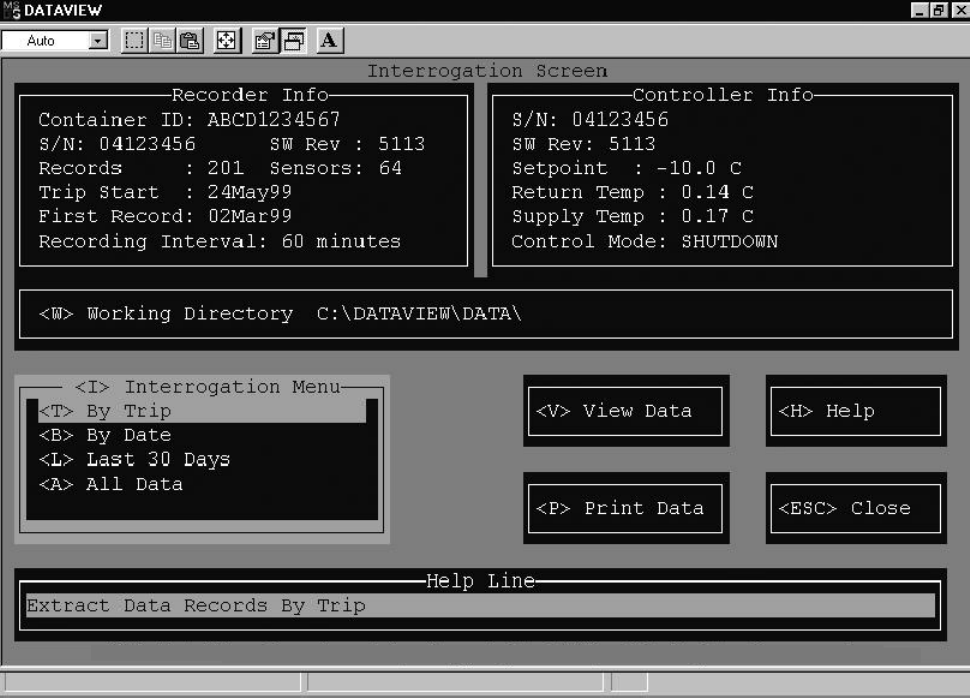The width and height of the screenshot is (970, 698).
Task: Click the Paste clipboard toolbar icon
Action: point(190,41)
